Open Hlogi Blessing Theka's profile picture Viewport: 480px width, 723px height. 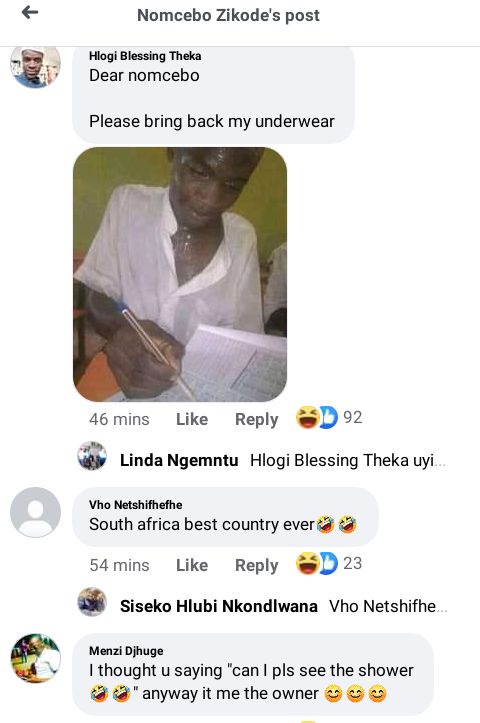36,66
